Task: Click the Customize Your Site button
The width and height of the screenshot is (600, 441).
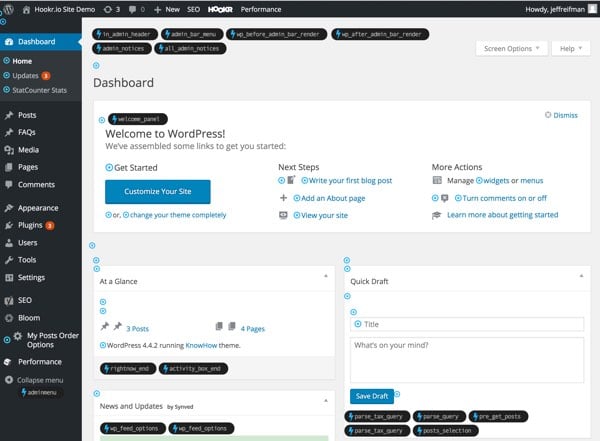Action: tap(158, 191)
